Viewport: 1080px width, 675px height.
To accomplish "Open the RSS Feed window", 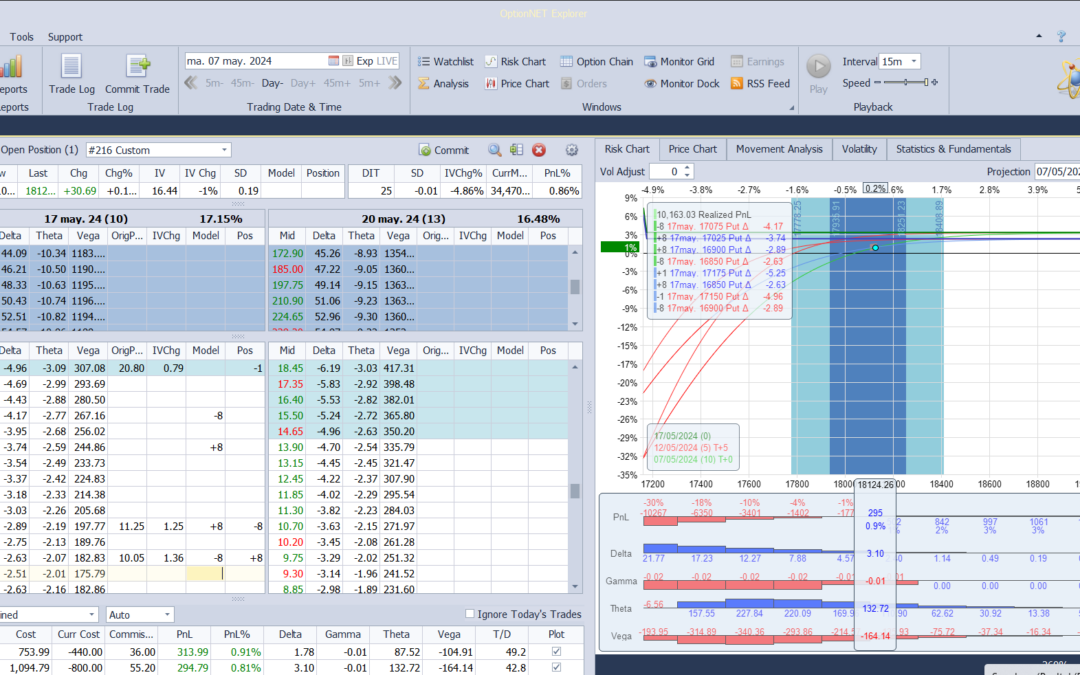I will 760,83.
